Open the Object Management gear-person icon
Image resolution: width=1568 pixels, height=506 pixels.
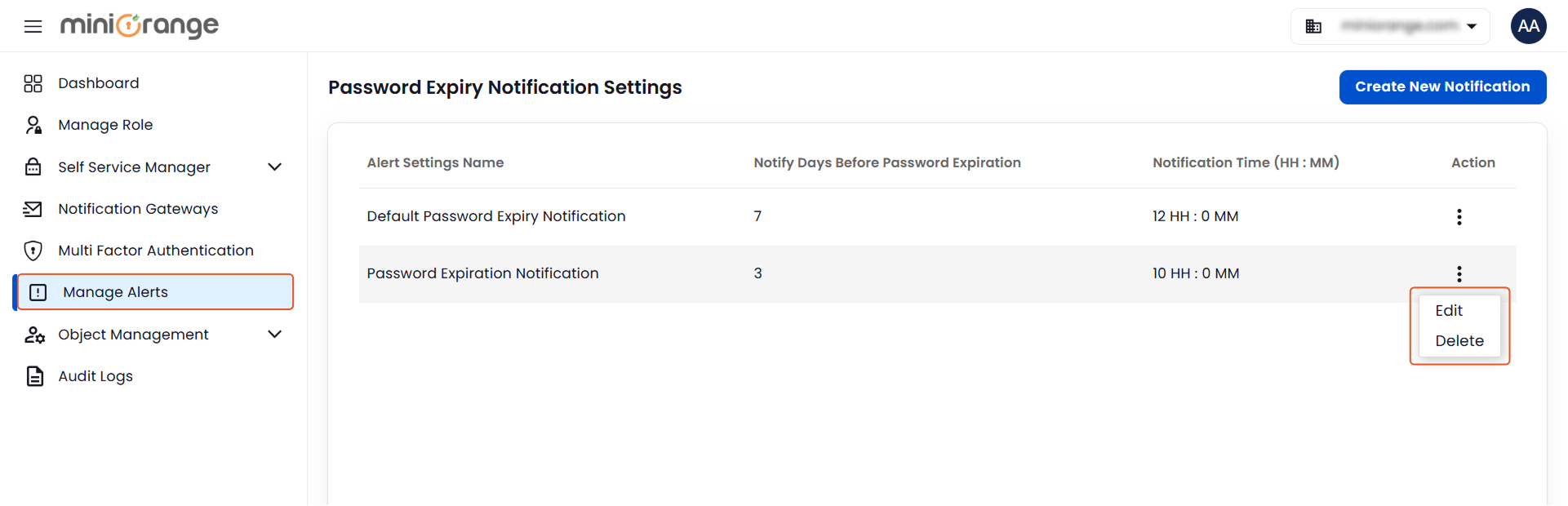pos(33,334)
